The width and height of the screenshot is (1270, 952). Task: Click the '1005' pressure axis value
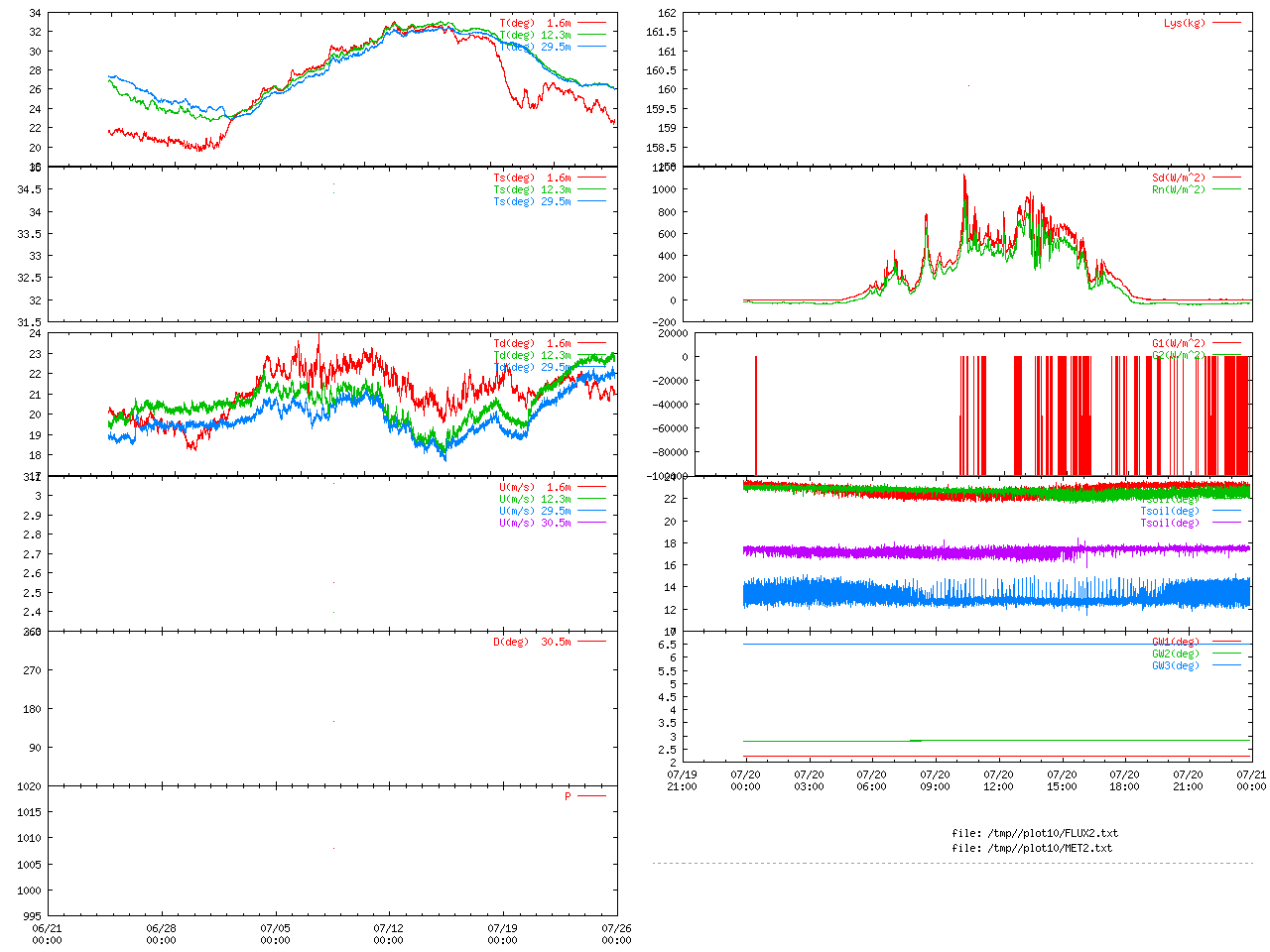tap(30, 865)
